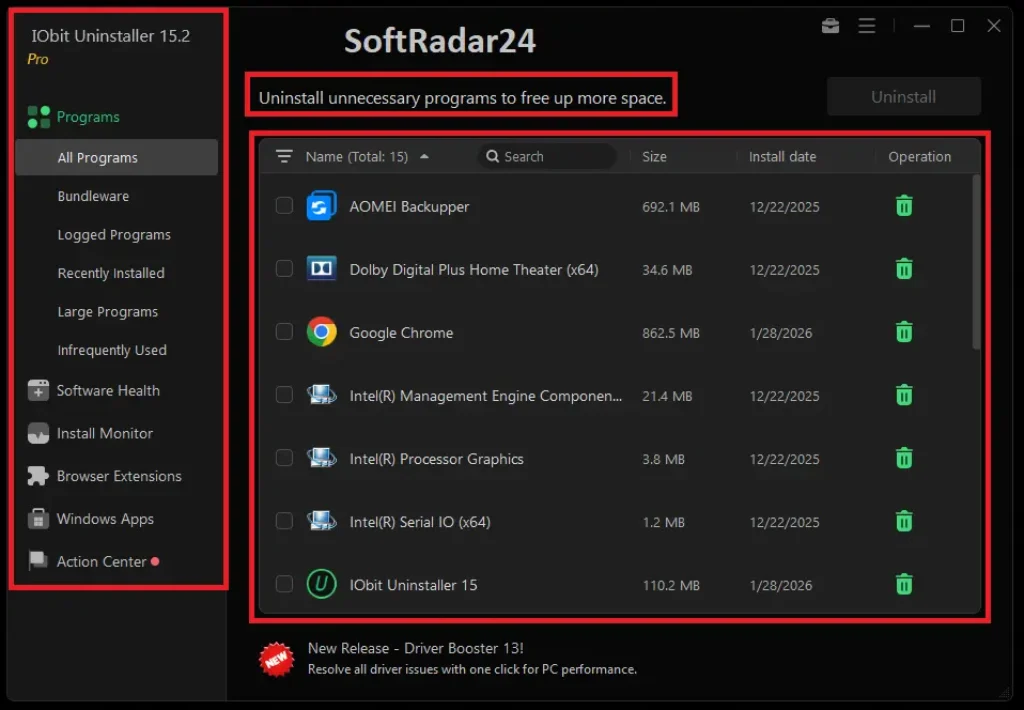
Task: Click the green Programs icon in the sidebar
Action: pyautogui.click(x=39, y=116)
